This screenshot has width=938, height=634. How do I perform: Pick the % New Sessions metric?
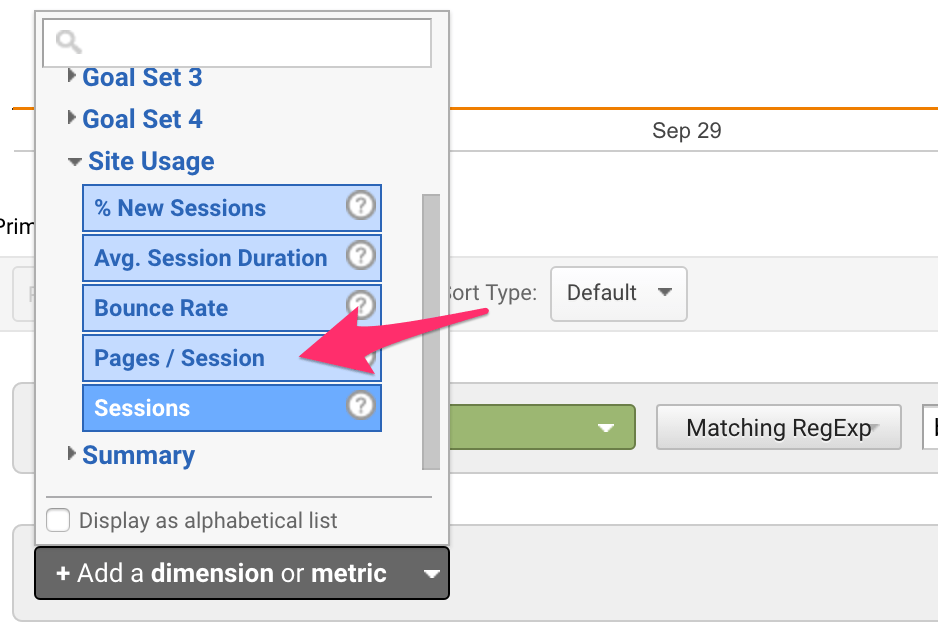232,208
